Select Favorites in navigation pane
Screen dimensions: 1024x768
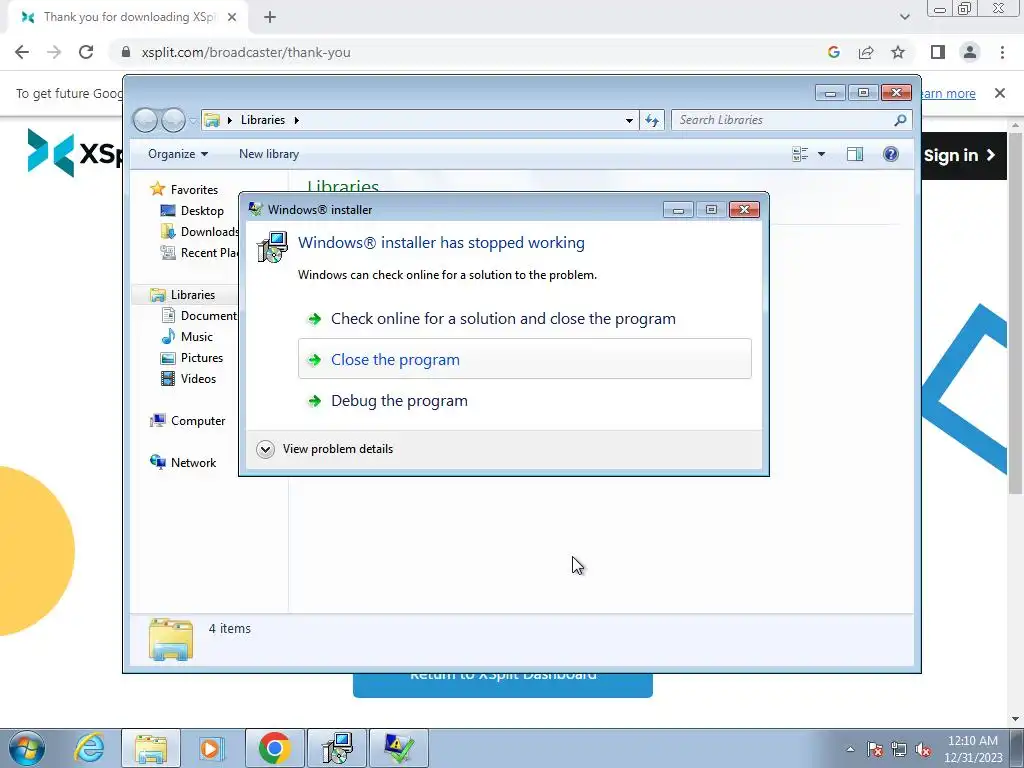[x=194, y=189]
